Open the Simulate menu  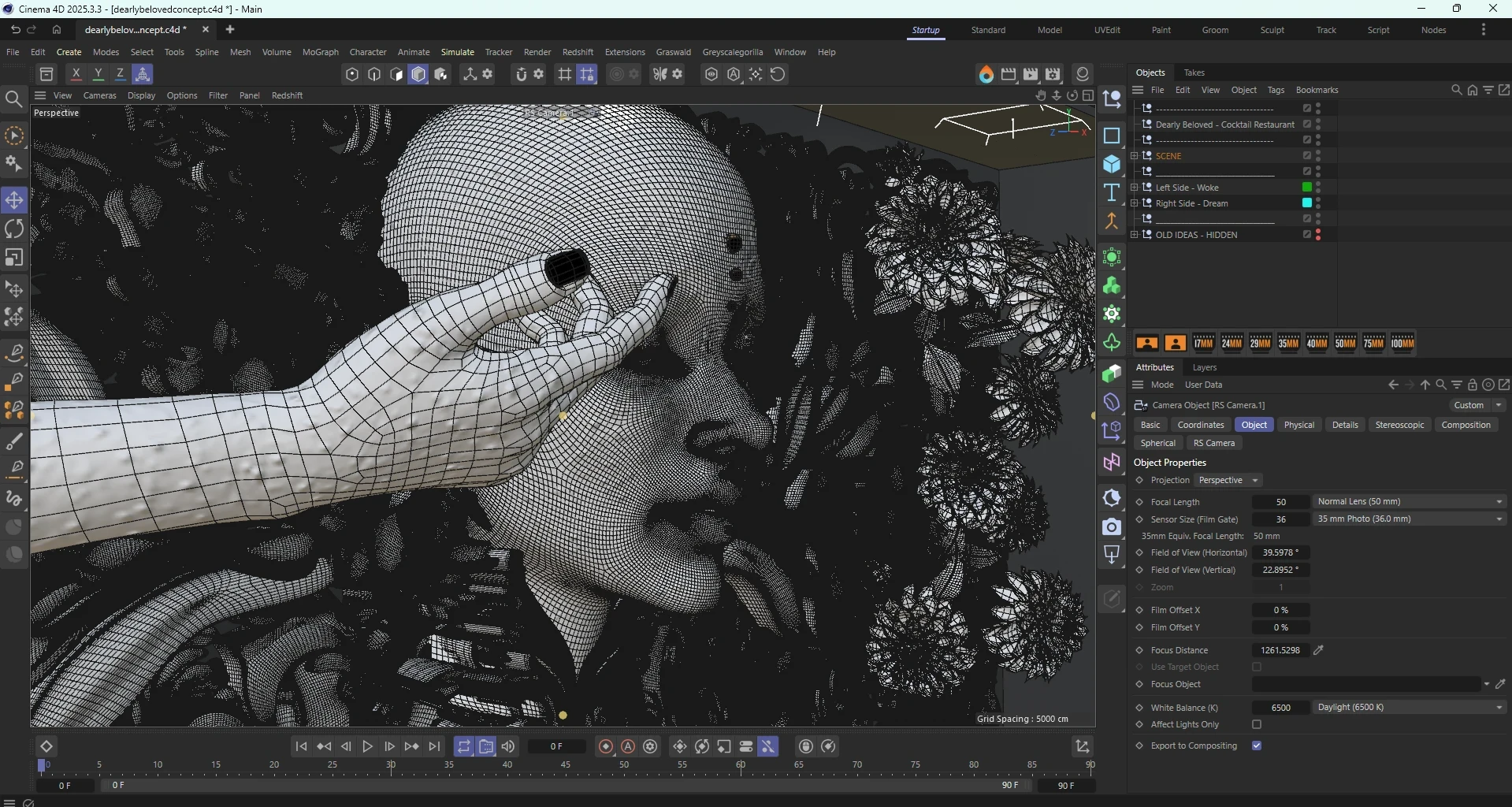click(457, 52)
